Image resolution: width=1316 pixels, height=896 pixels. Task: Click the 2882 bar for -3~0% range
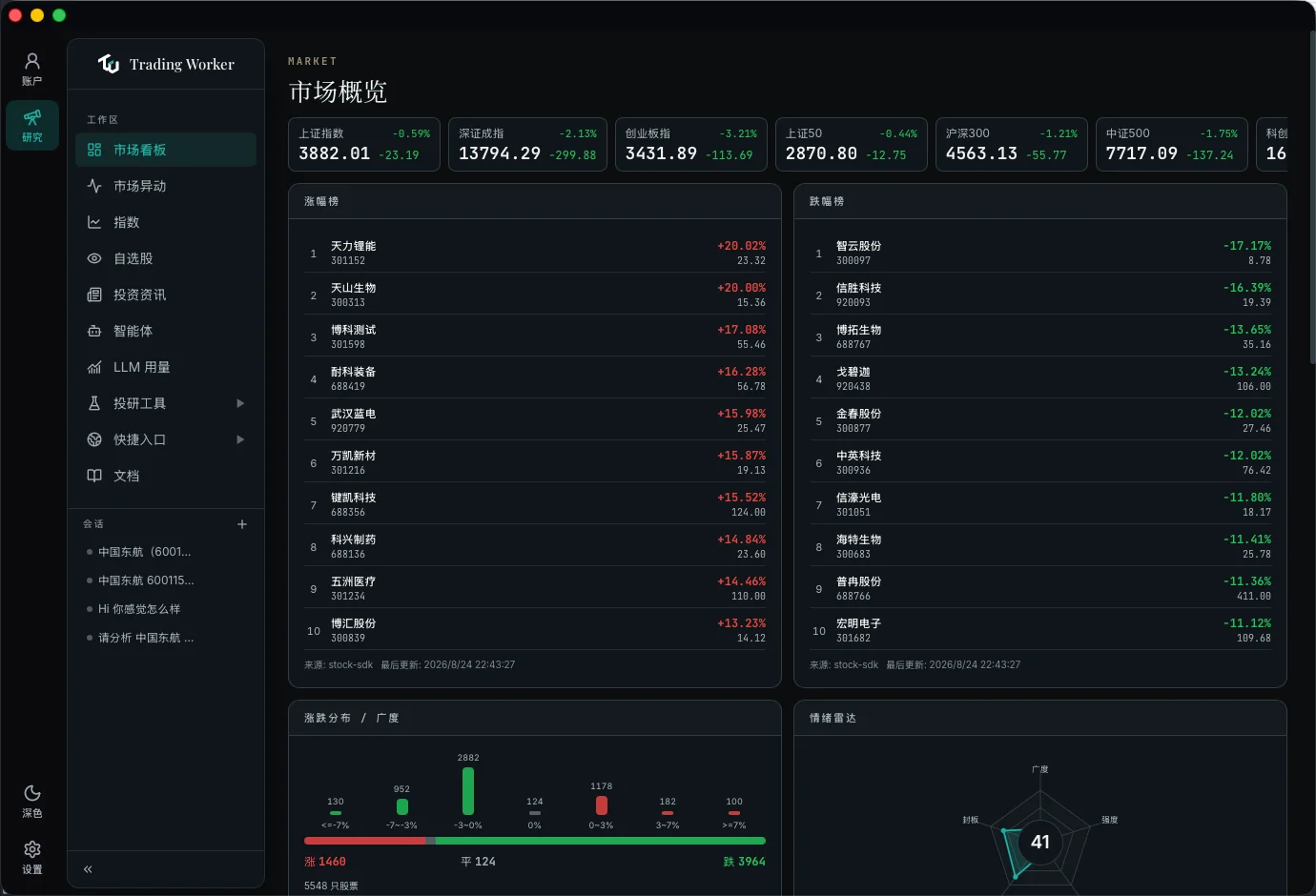click(x=468, y=791)
